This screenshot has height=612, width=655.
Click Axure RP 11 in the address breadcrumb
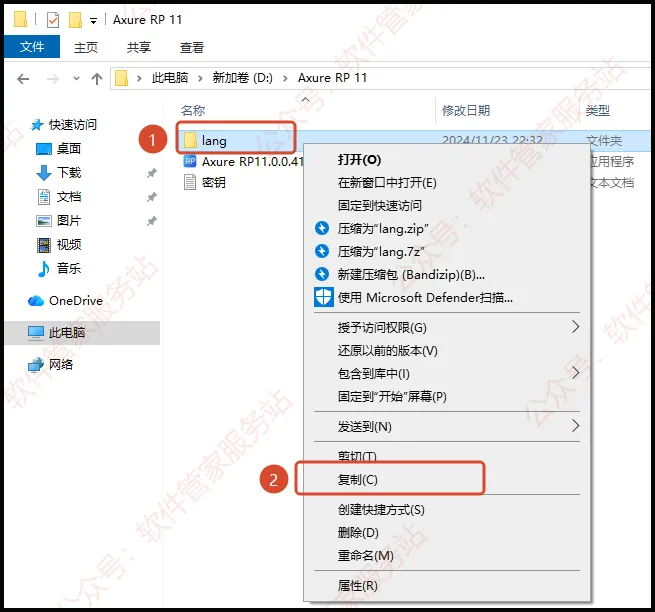pyautogui.click(x=333, y=78)
